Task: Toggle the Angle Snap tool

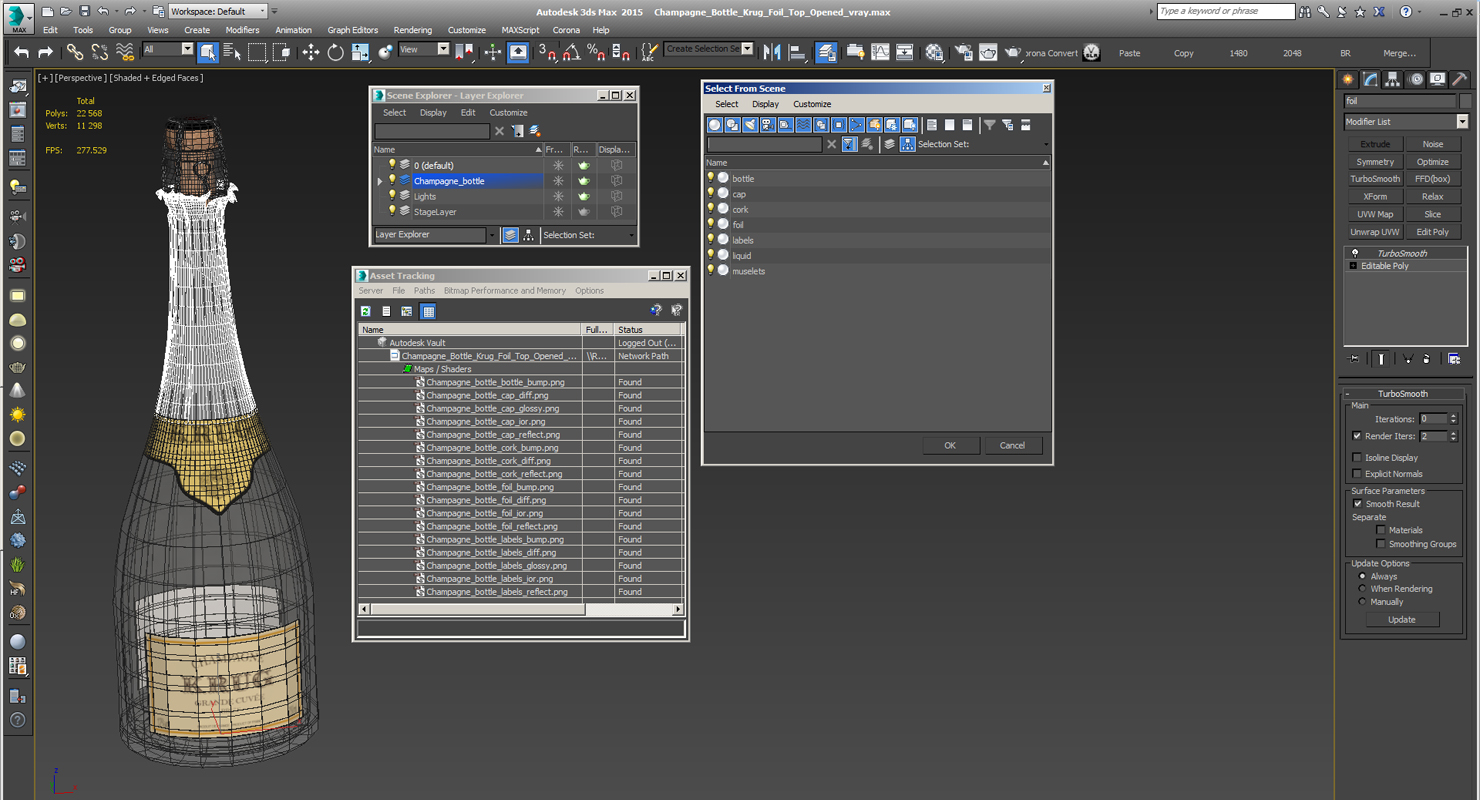Action: click(x=571, y=52)
